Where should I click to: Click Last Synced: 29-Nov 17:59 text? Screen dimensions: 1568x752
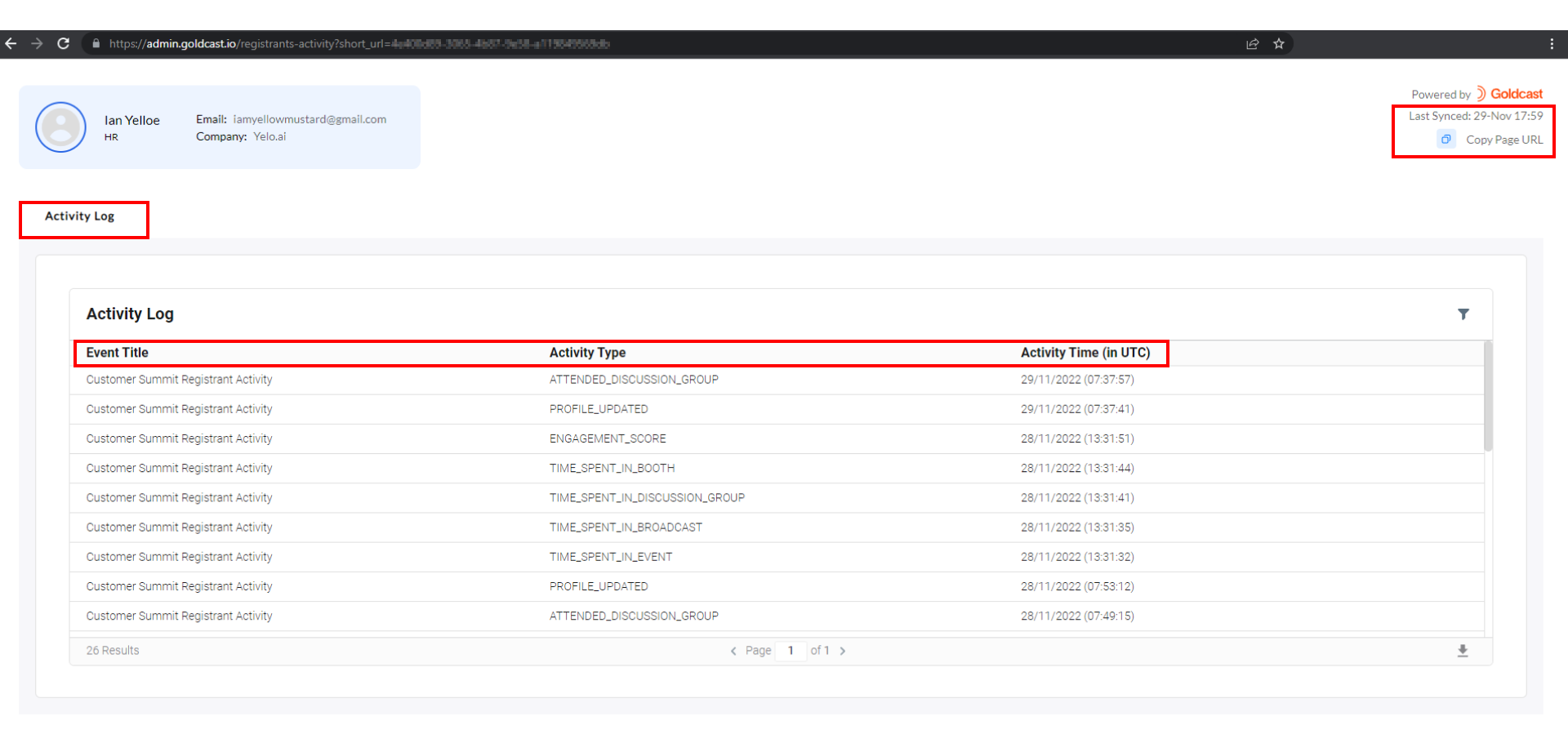(x=1476, y=116)
